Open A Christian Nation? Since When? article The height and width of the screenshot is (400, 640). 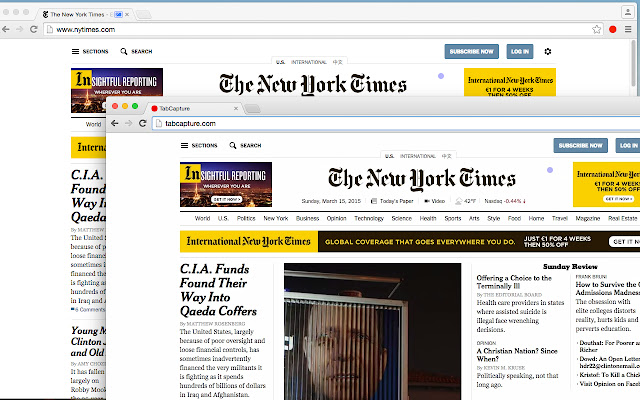[517, 355]
